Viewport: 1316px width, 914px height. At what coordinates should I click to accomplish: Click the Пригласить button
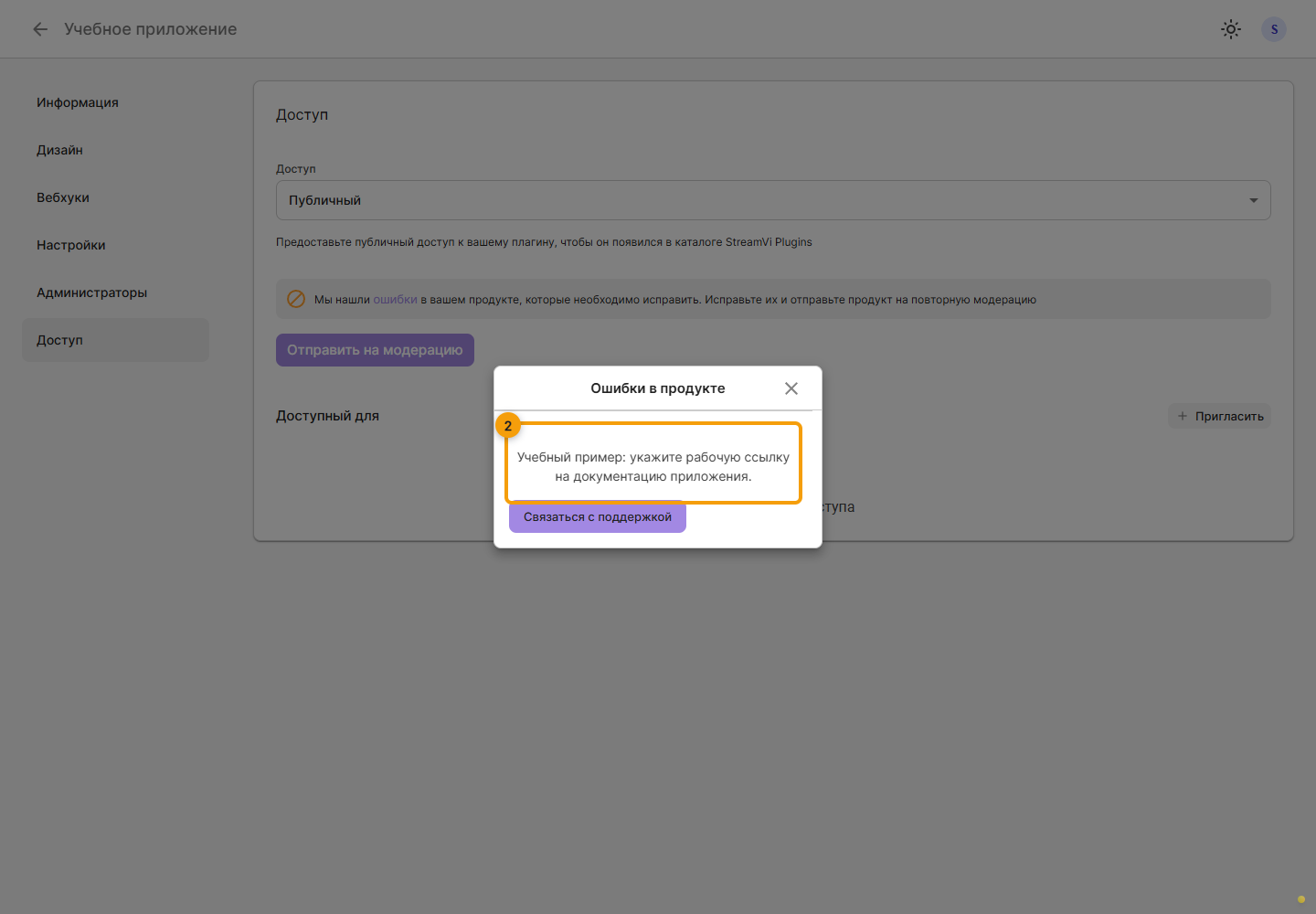[x=1219, y=416]
